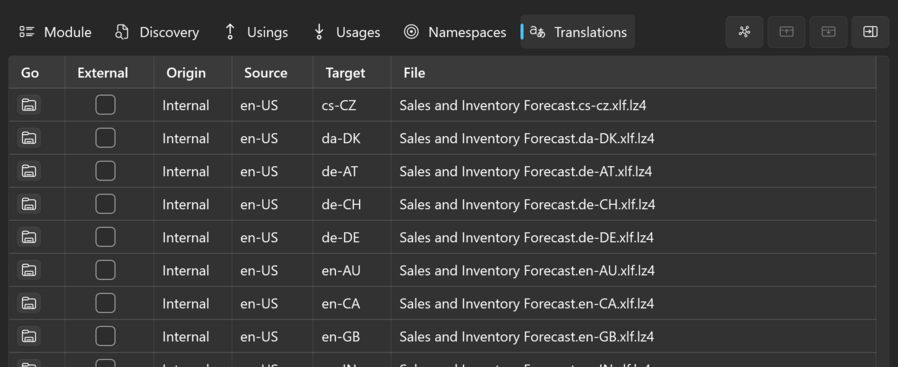Select the Translations tab

pyautogui.click(x=577, y=32)
